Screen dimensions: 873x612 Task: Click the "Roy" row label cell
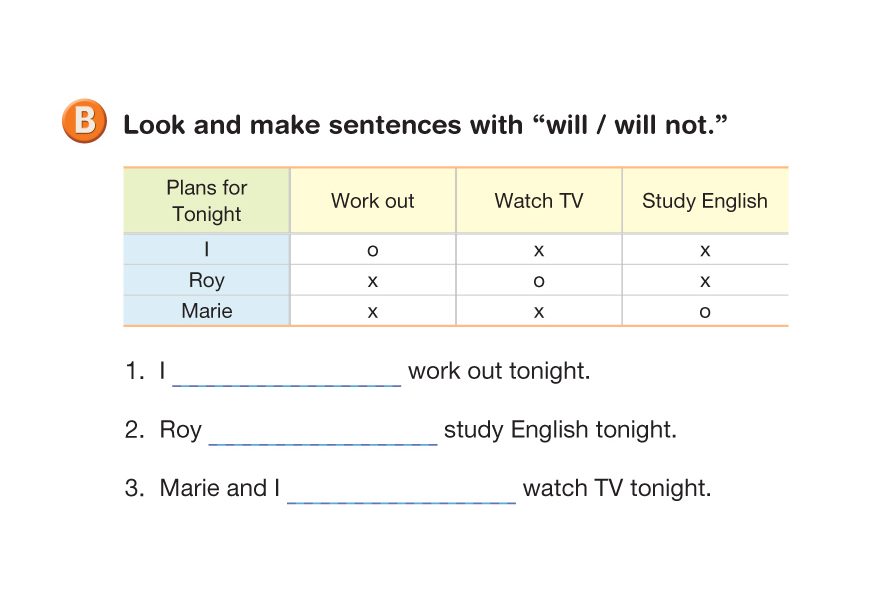point(206,281)
